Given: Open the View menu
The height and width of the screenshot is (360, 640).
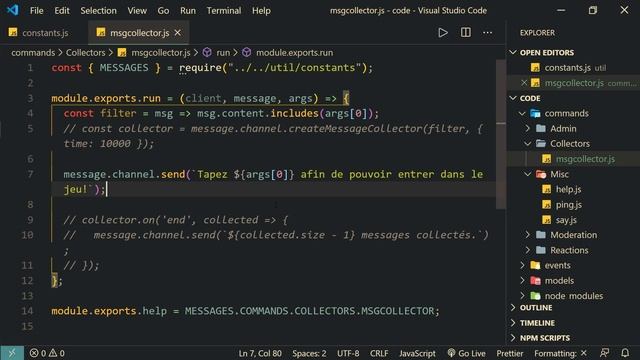Looking at the screenshot, I should 137,11.
